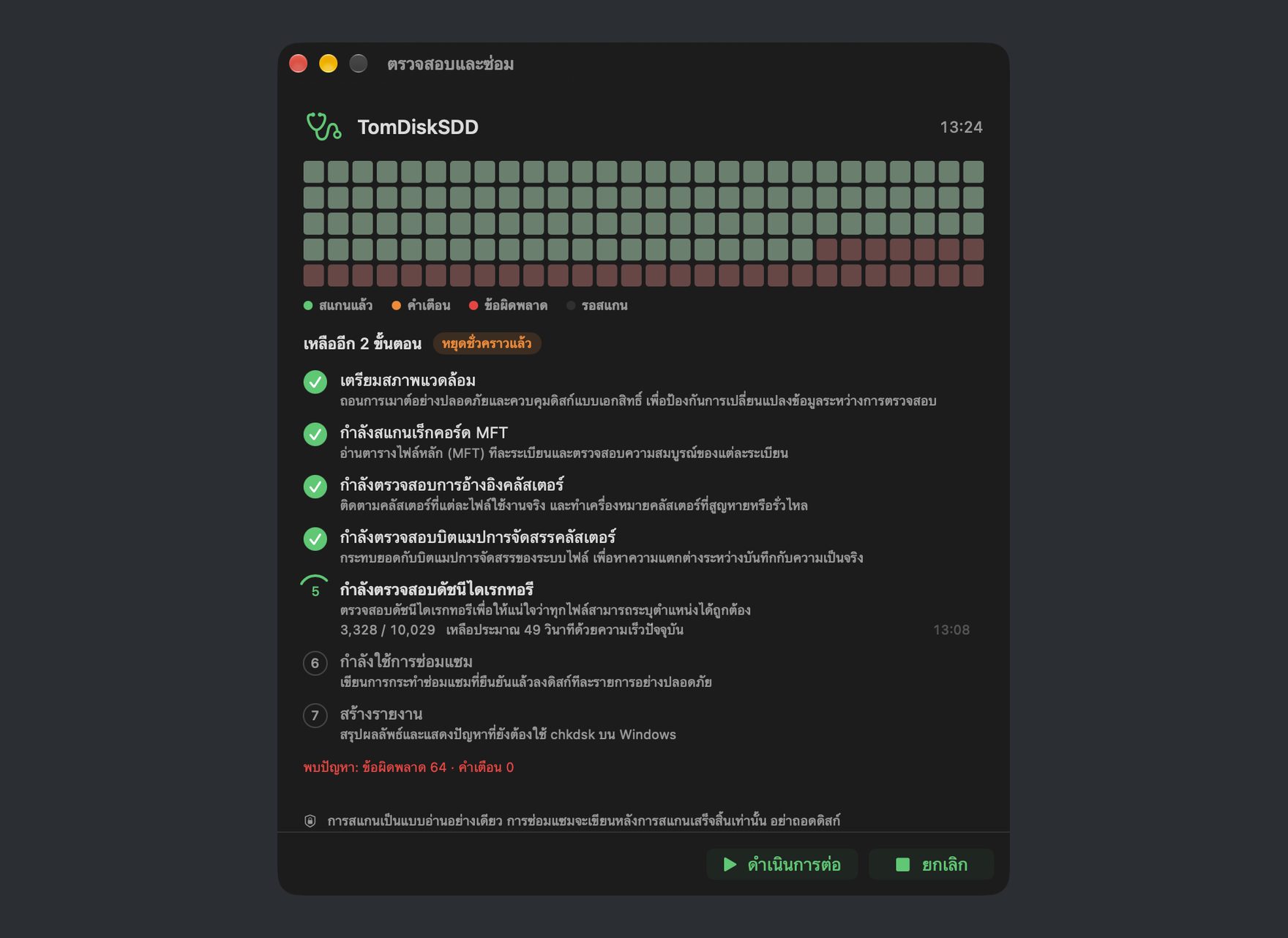Click the checkmark beside กำลังตรวจสอบบิตแมปการจัดสรรคลัสเตอร์
Viewport: 1288px width, 938px height.
pos(315,539)
